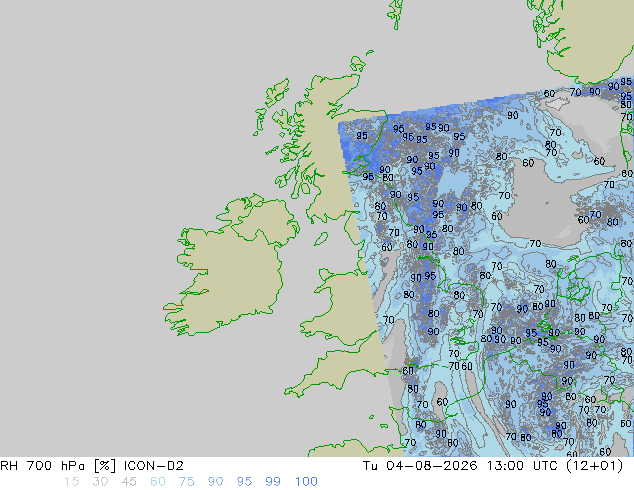
Task: Select legend value 100 in the color scale
Action: (306, 482)
